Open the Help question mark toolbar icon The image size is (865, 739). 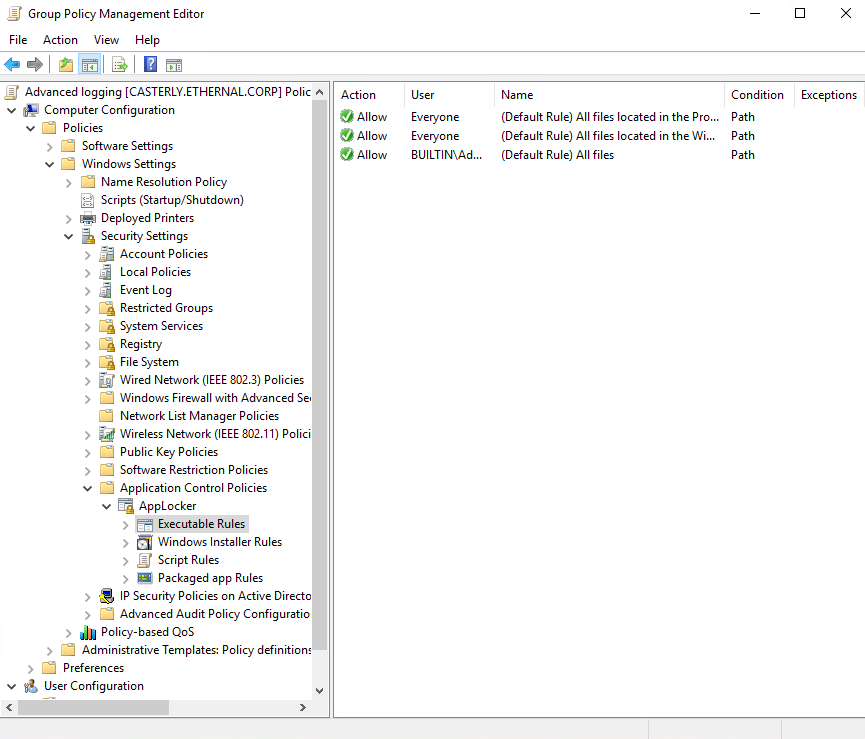pos(150,65)
